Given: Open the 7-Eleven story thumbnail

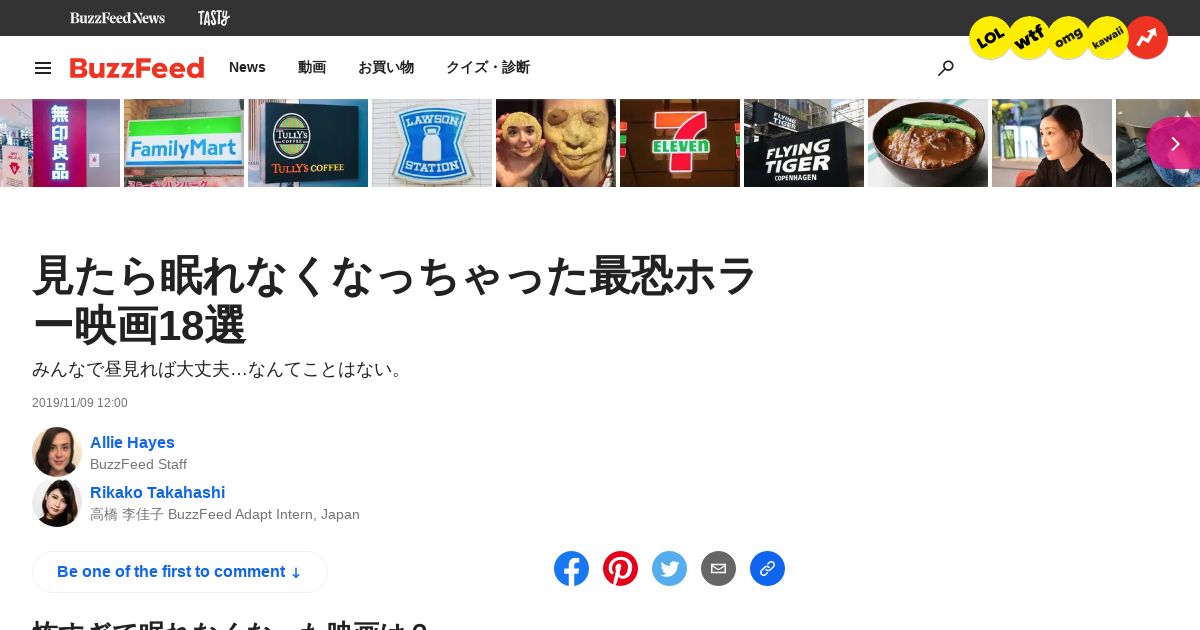Looking at the screenshot, I should tap(680, 143).
